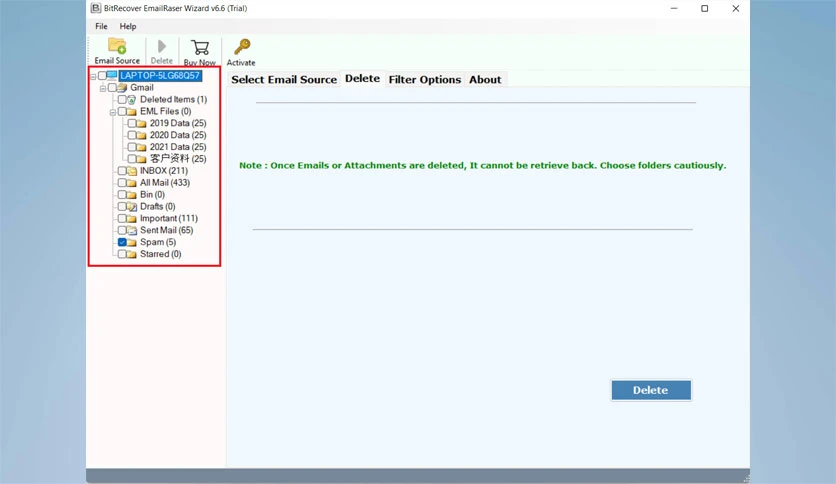Click the All Mail folder icon
Viewport: 836px width, 484px height.
tap(132, 183)
